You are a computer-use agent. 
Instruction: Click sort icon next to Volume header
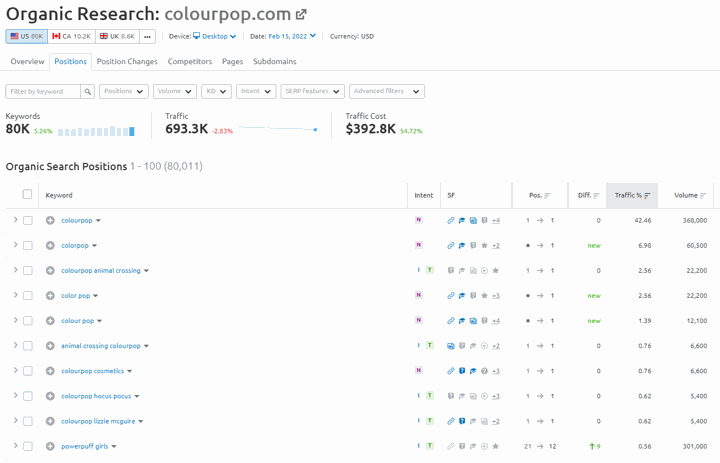[703, 196]
